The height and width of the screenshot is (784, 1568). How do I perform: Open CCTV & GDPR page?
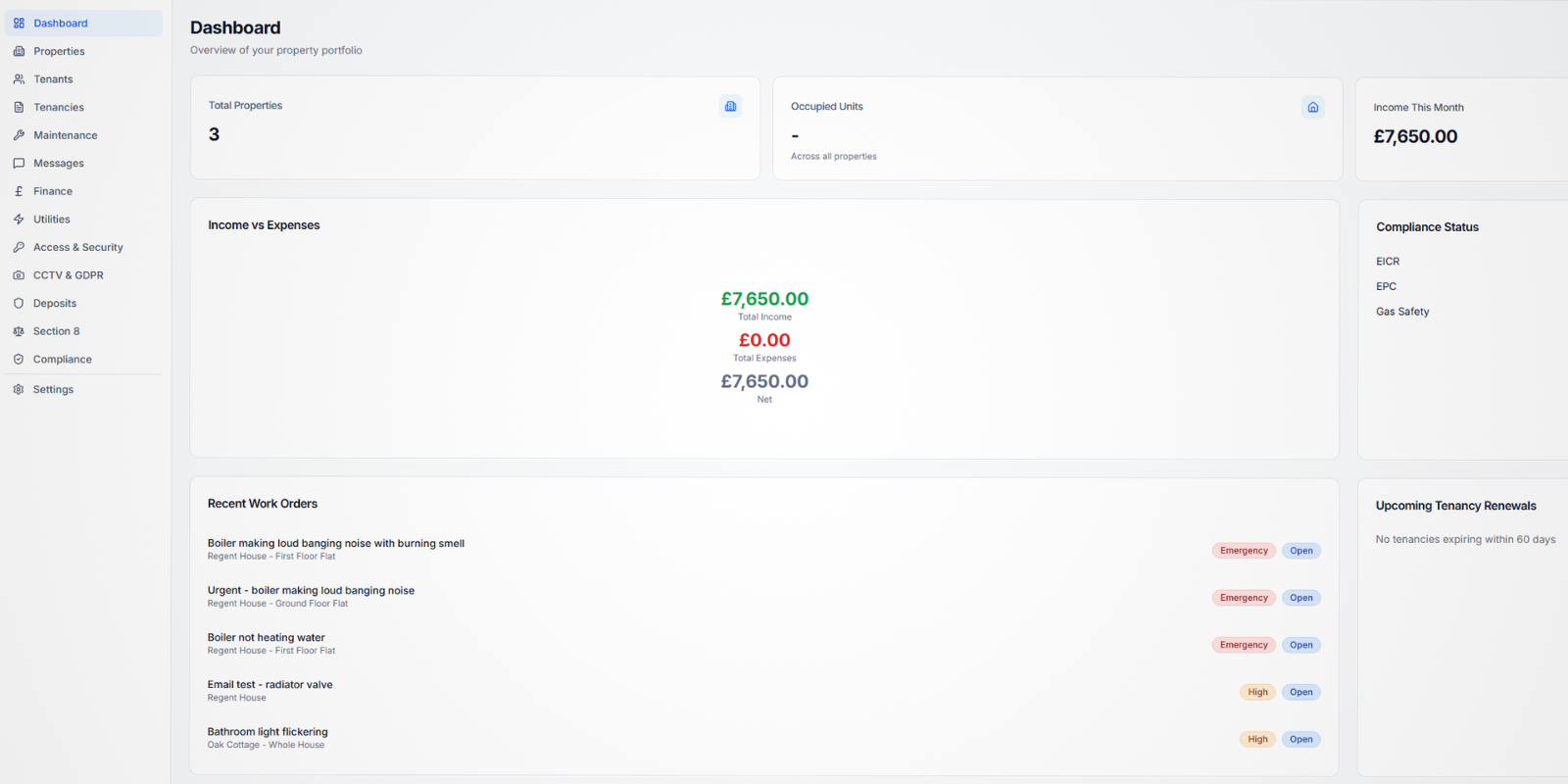[84, 275]
